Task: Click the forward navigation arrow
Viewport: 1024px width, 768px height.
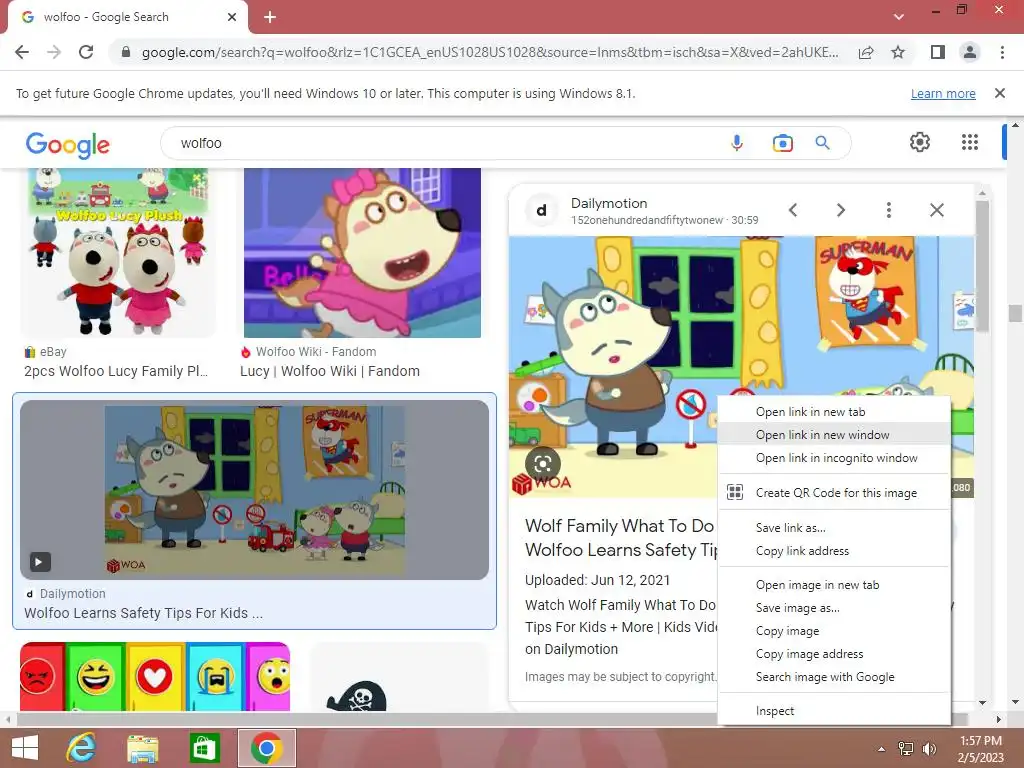Action: point(54,52)
